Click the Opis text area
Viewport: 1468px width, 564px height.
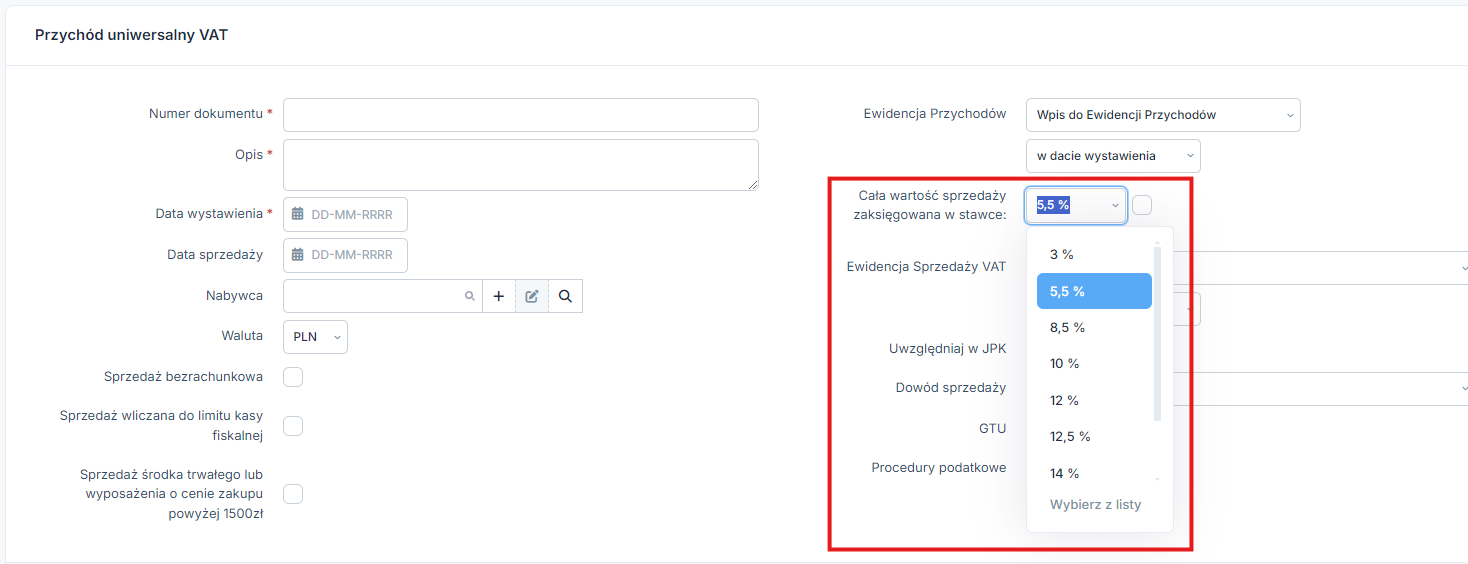pyautogui.click(x=521, y=165)
